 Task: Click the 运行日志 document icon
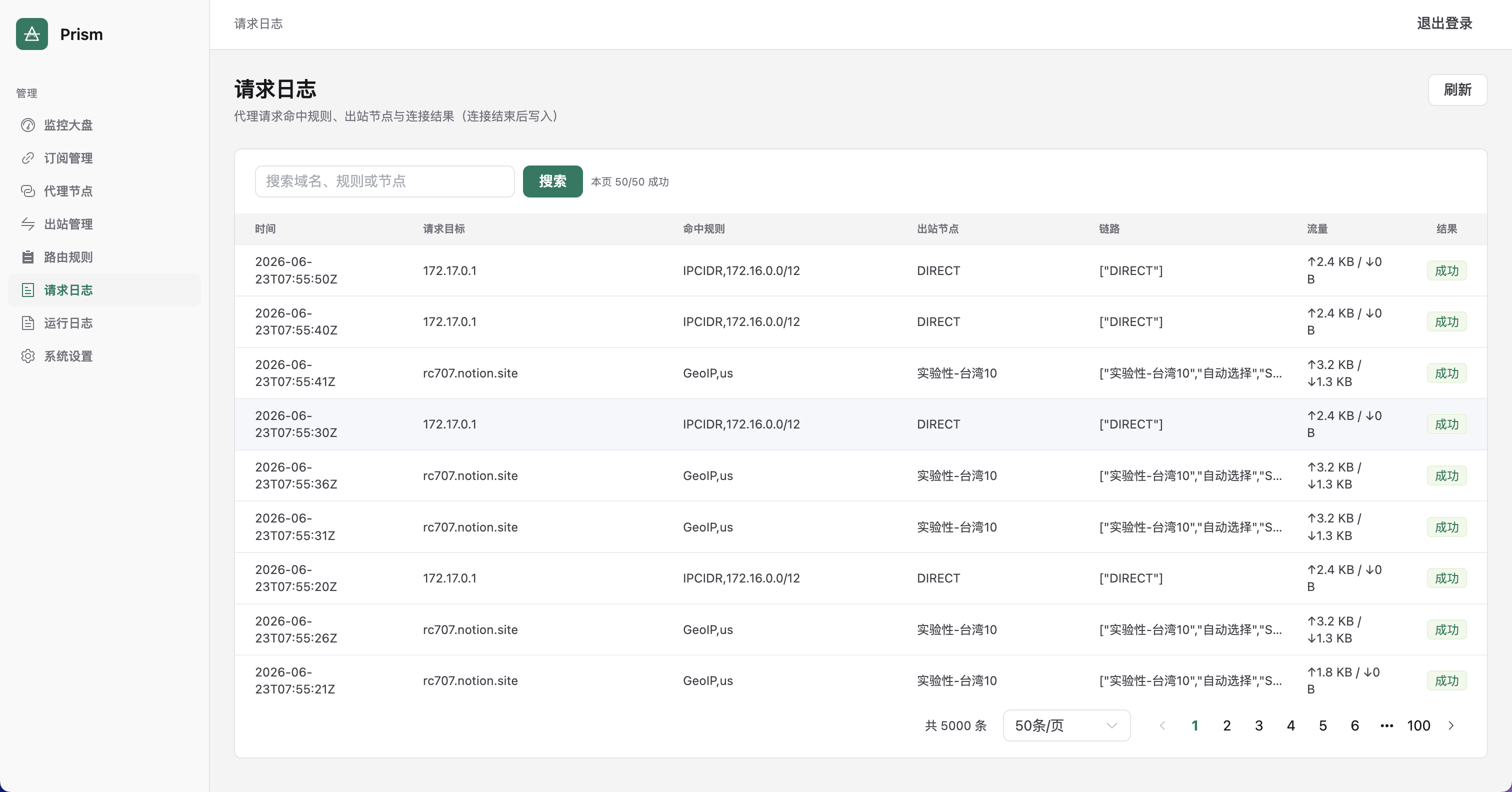27,323
